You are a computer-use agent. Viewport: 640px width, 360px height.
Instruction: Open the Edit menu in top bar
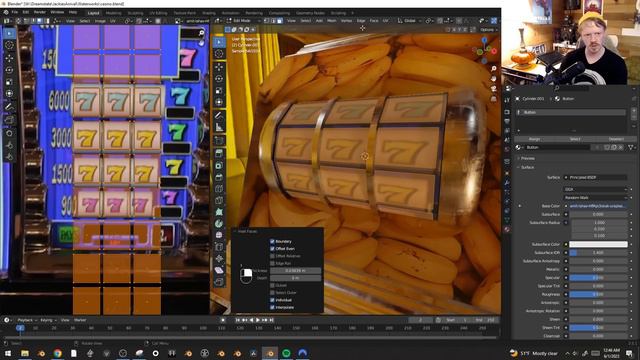pyautogui.click(x=26, y=12)
